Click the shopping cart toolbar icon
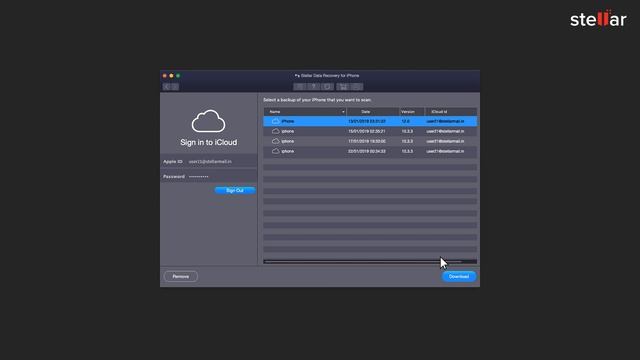This screenshot has height=360, width=640. pos(344,87)
